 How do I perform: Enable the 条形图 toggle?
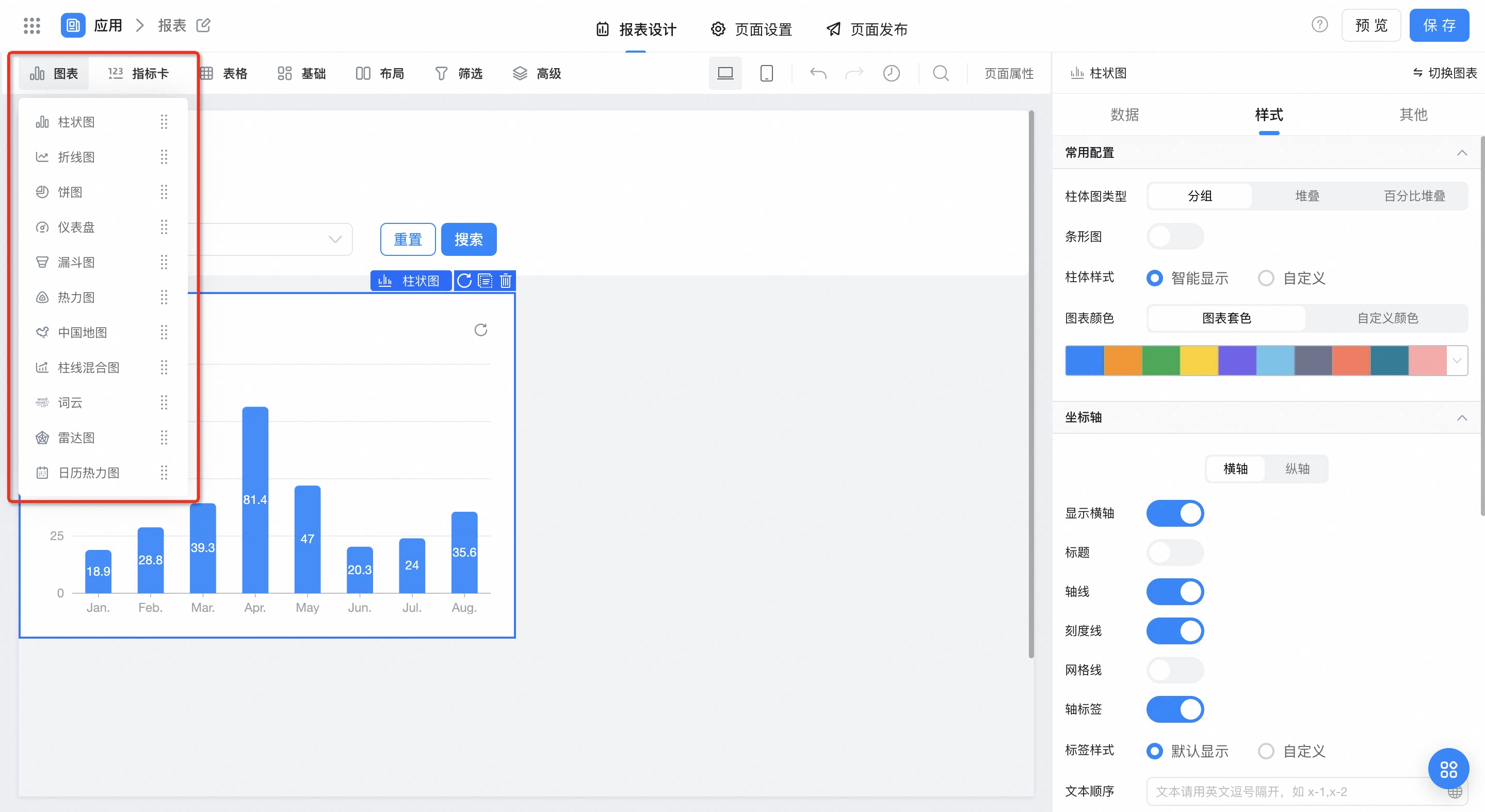1175,236
